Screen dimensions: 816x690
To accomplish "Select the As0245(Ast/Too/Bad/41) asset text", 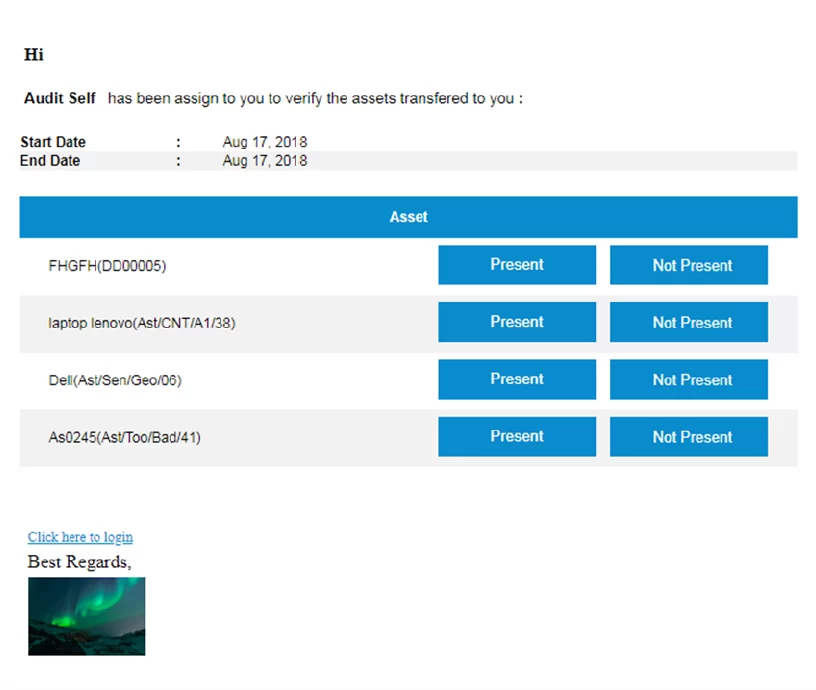I will coord(124,437).
